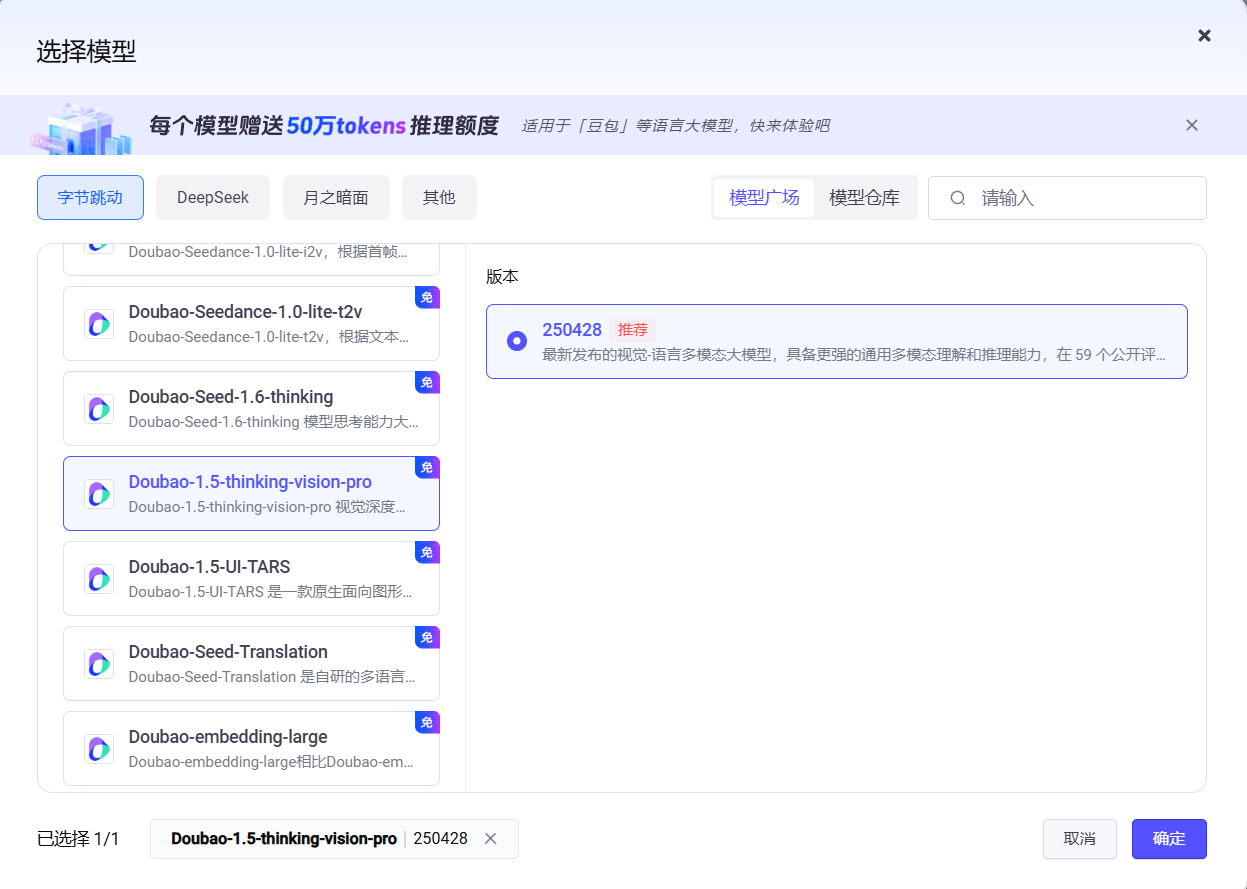
Task: Click the gift box banner image
Action: point(80,127)
